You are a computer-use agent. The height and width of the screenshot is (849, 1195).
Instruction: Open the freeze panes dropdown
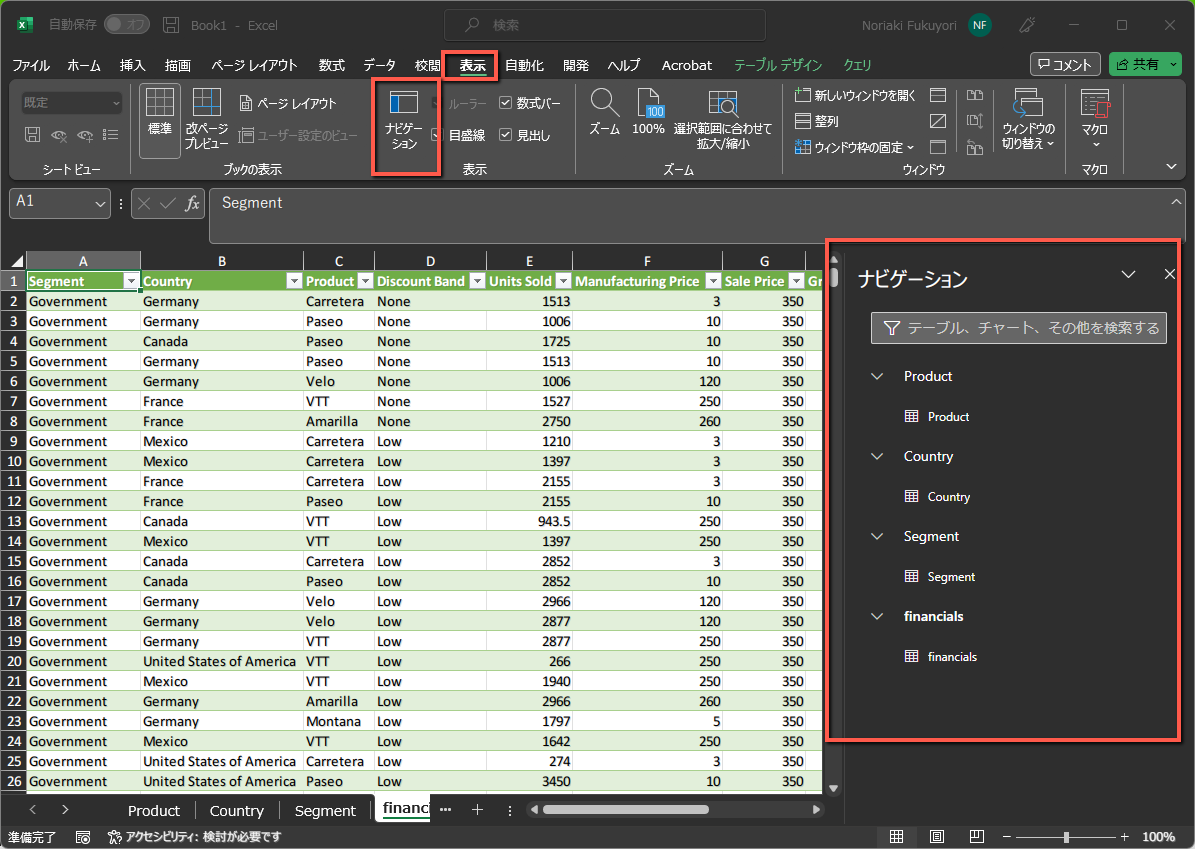click(856, 147)
